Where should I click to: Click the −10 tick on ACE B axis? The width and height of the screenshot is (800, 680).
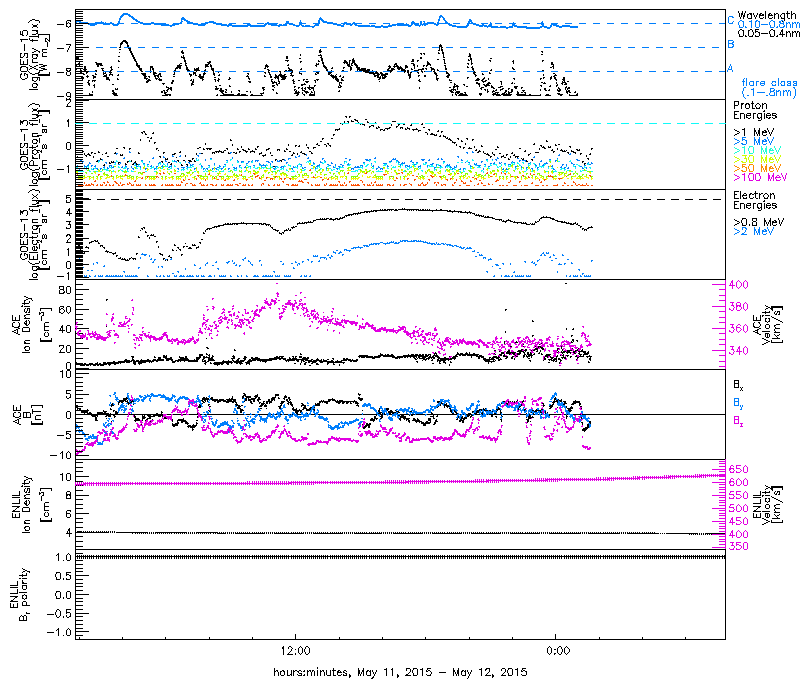(x=58, y=455)
